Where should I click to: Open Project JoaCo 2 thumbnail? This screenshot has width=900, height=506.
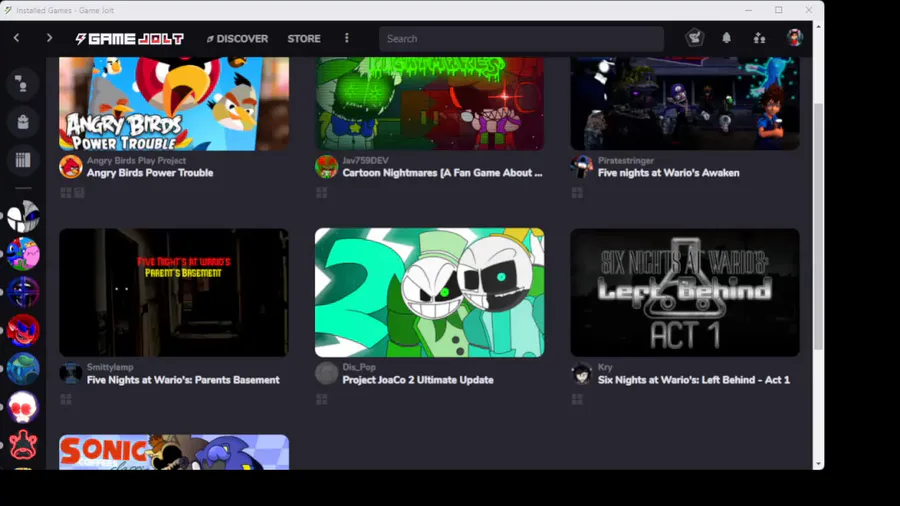(x=429, y=293)
